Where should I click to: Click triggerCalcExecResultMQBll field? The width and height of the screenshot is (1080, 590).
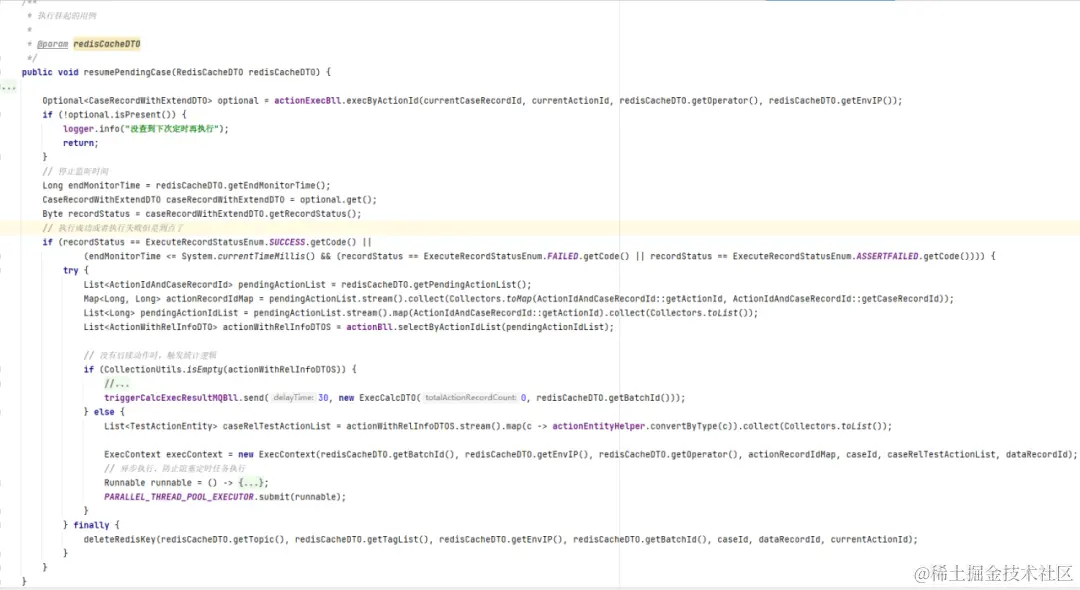(171, 398)
